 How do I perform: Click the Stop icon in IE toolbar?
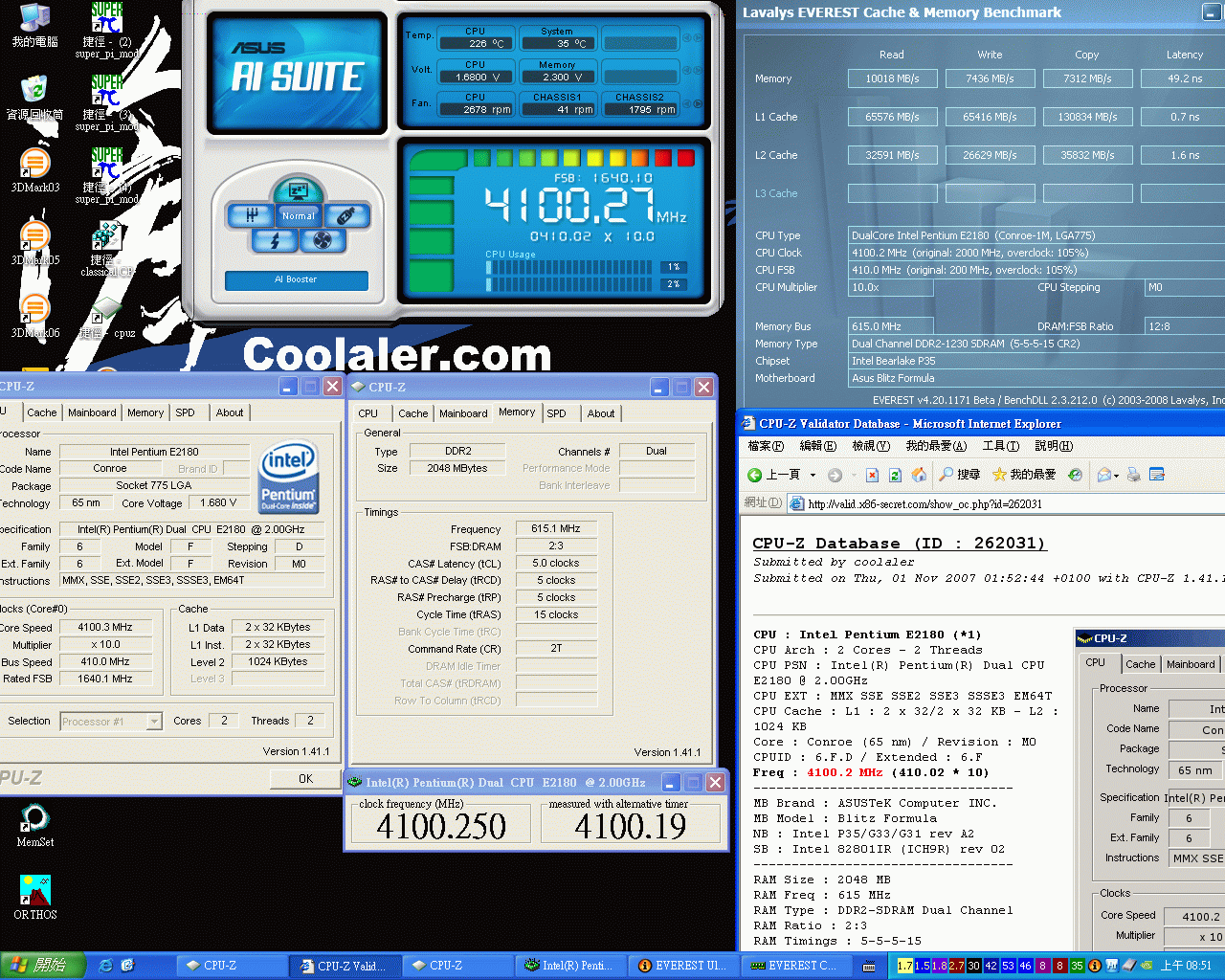(x=872, y=475)
